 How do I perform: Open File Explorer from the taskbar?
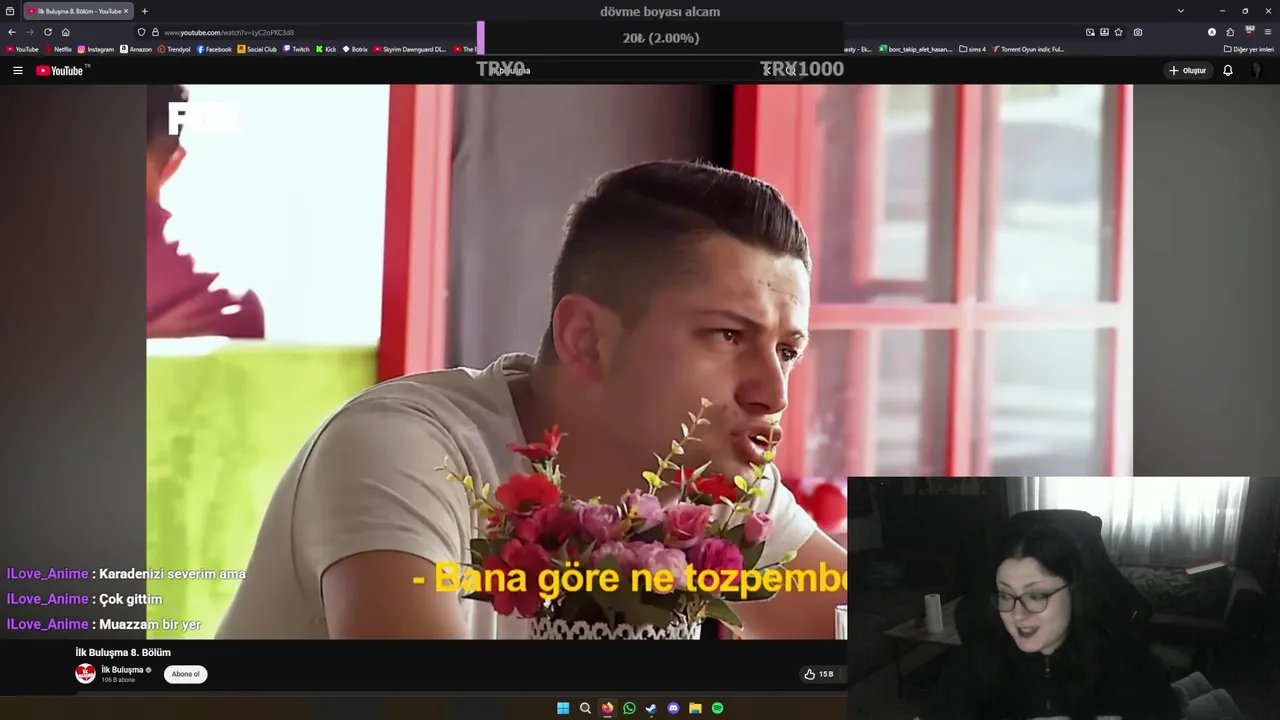(x=695, y=708)
